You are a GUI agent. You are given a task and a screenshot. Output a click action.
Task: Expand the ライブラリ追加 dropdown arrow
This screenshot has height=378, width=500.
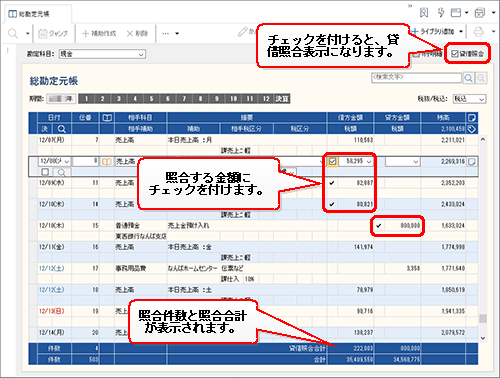[461, 32]
